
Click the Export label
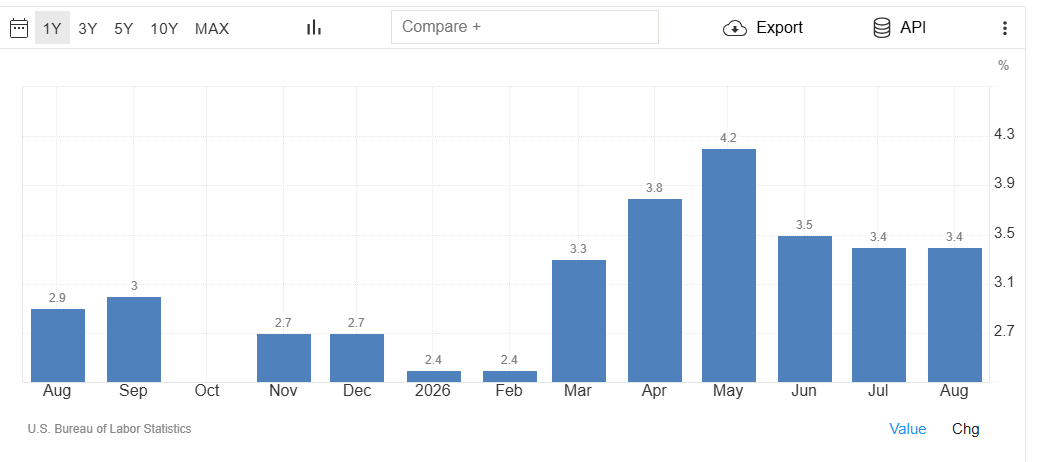(779, 27)
